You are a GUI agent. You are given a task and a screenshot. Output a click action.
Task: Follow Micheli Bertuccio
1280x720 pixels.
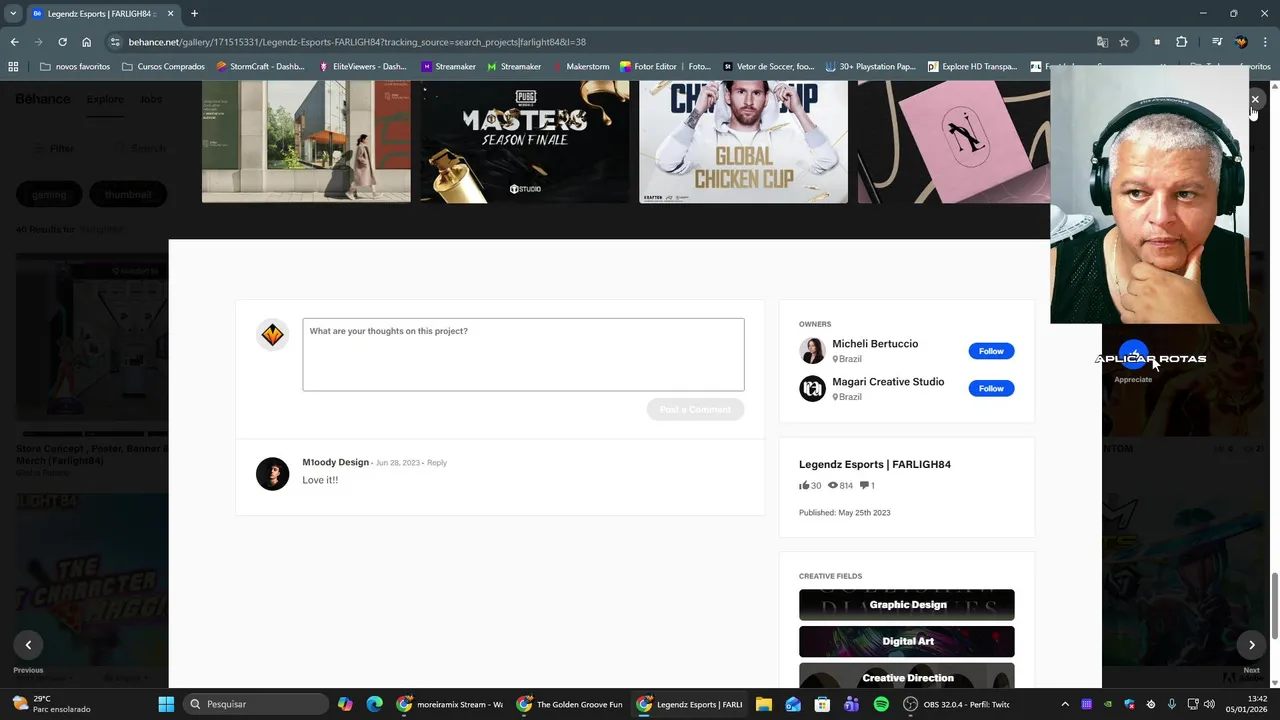[991, 351]
